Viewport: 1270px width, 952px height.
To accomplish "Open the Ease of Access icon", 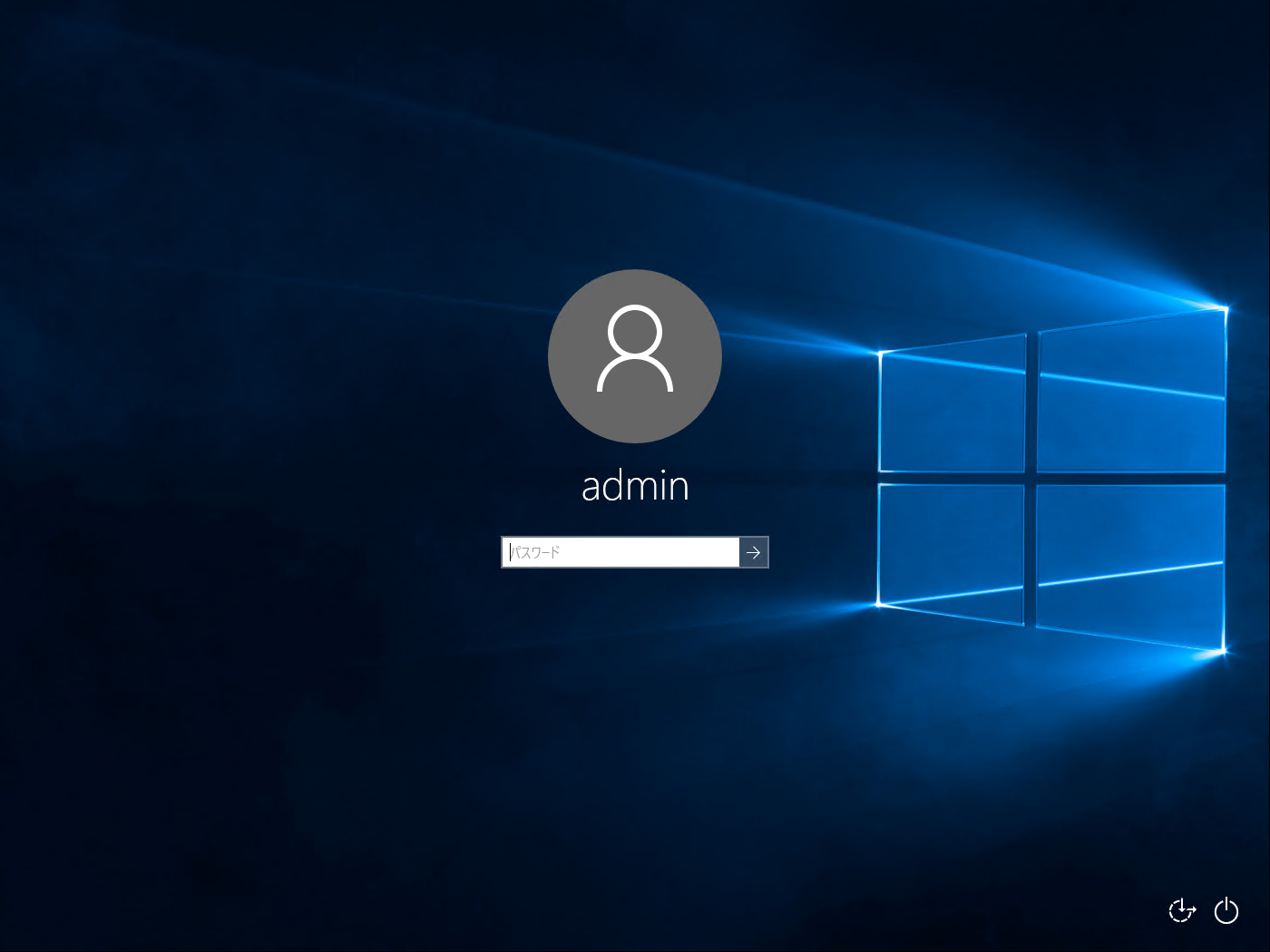I will [1182, 909].
